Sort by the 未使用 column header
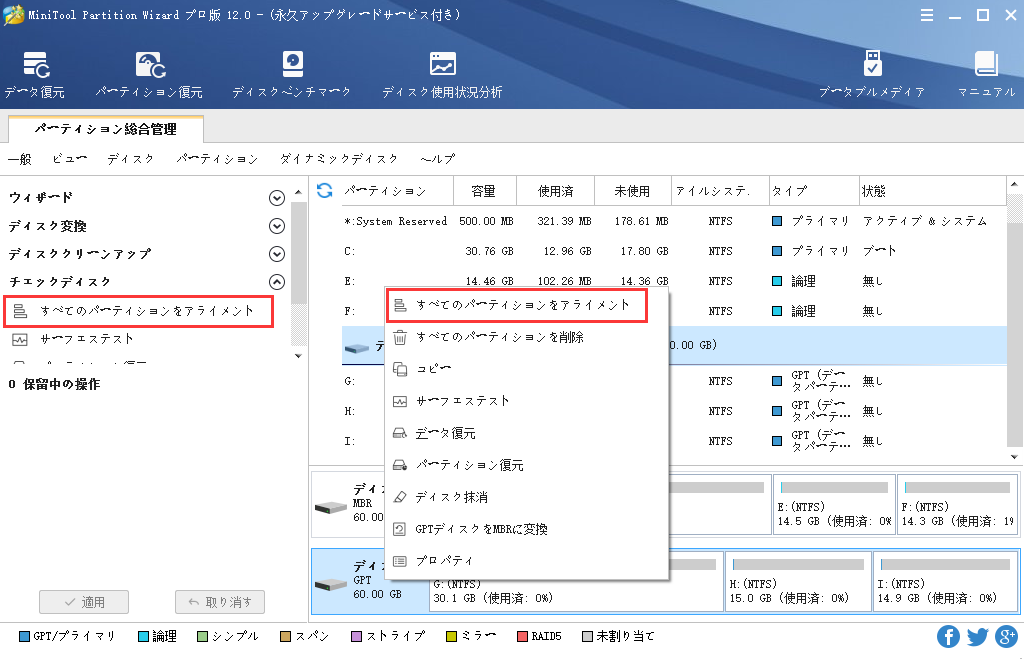The width and height of the screenshot is (1024, 659). point(633,191)
